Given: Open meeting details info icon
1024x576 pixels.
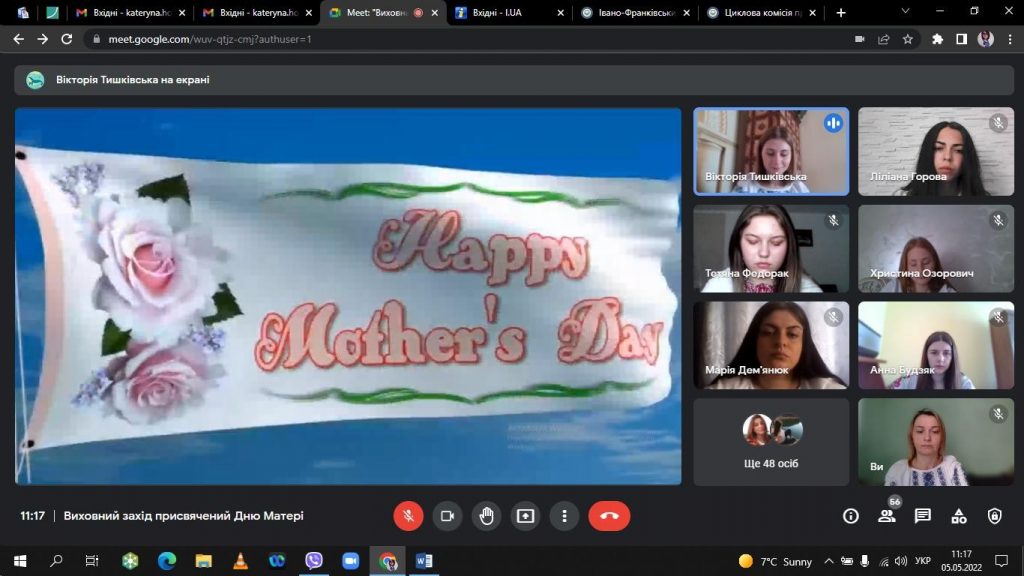Looking at the screenshot, I should tap(851, 516).
